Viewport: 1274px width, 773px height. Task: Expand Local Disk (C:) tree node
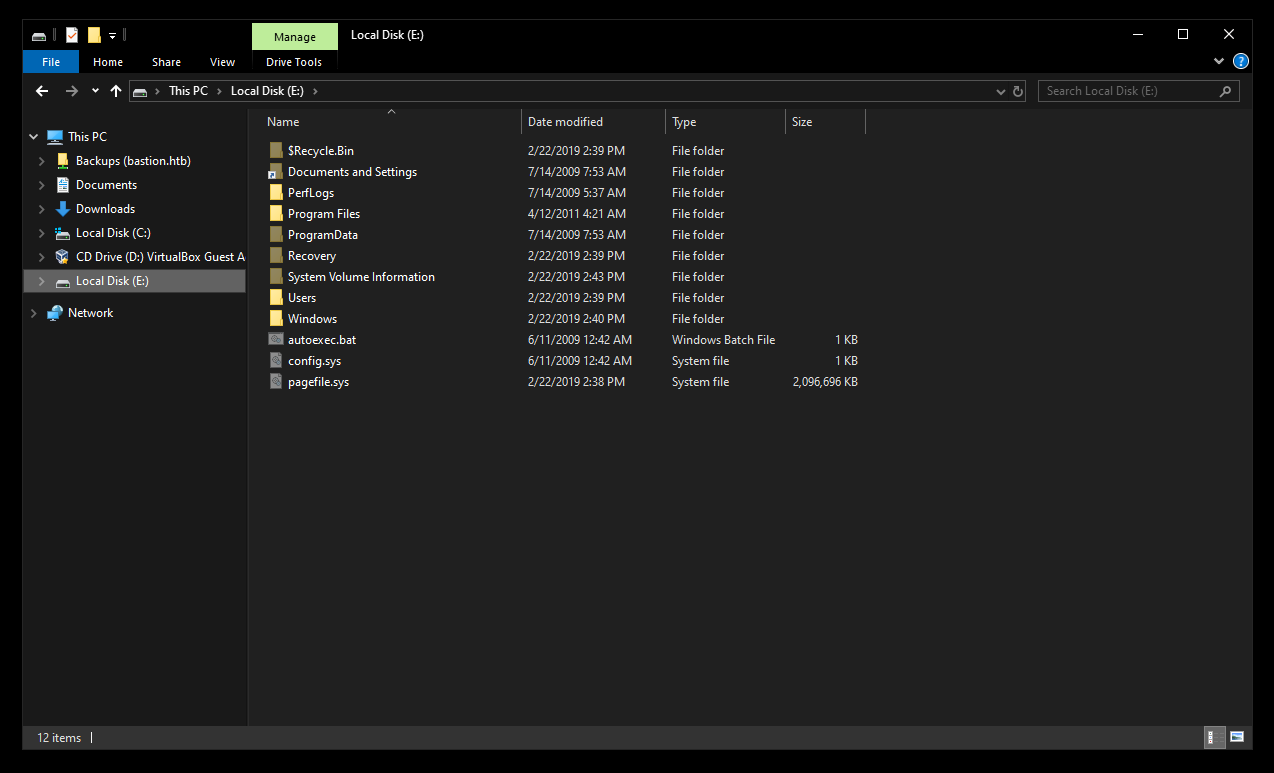tap(41, 233)
